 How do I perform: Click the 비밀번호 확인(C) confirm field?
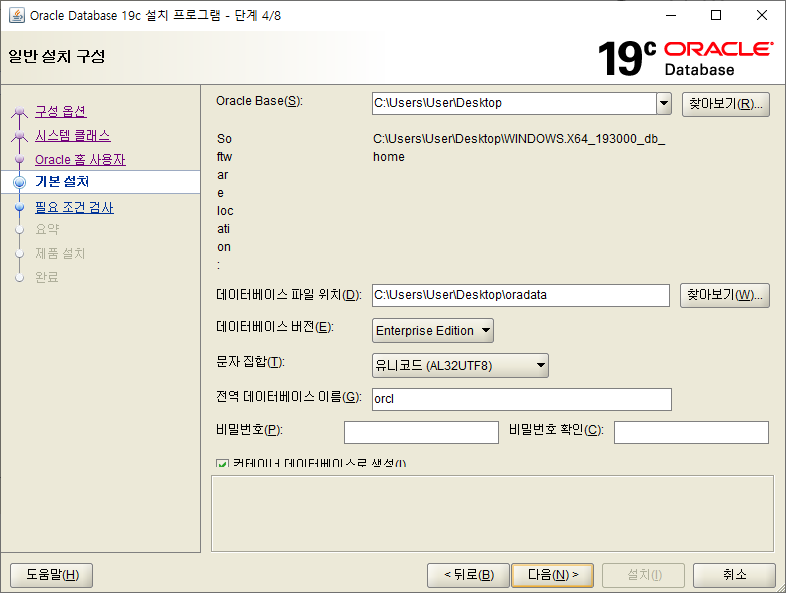[x=691, y=432]
